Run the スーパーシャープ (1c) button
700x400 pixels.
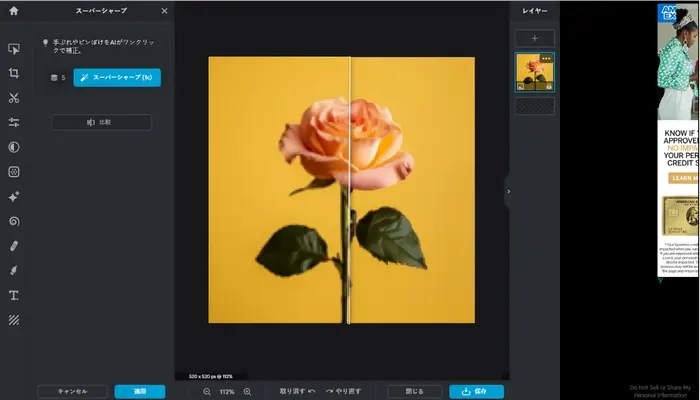click(117, 78)
